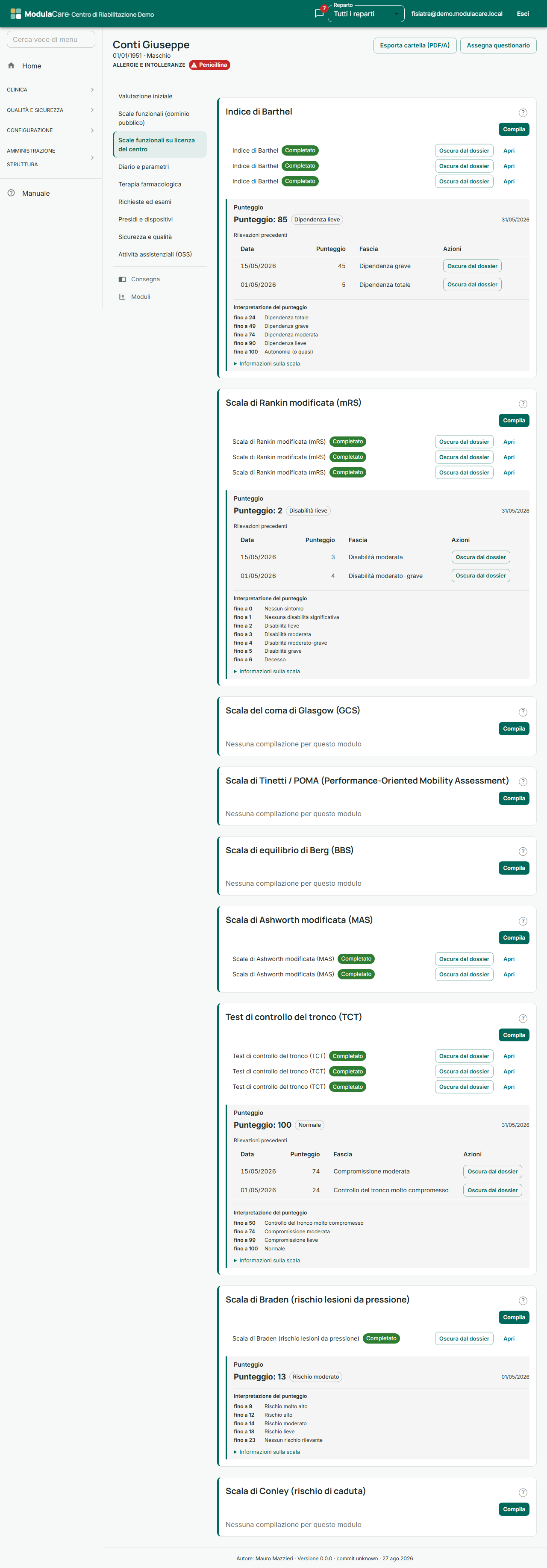
Task: Expand the QUALITÀ E SICUREZZA sidebar section
Action: pyautogui.click(x=51, y=110)
